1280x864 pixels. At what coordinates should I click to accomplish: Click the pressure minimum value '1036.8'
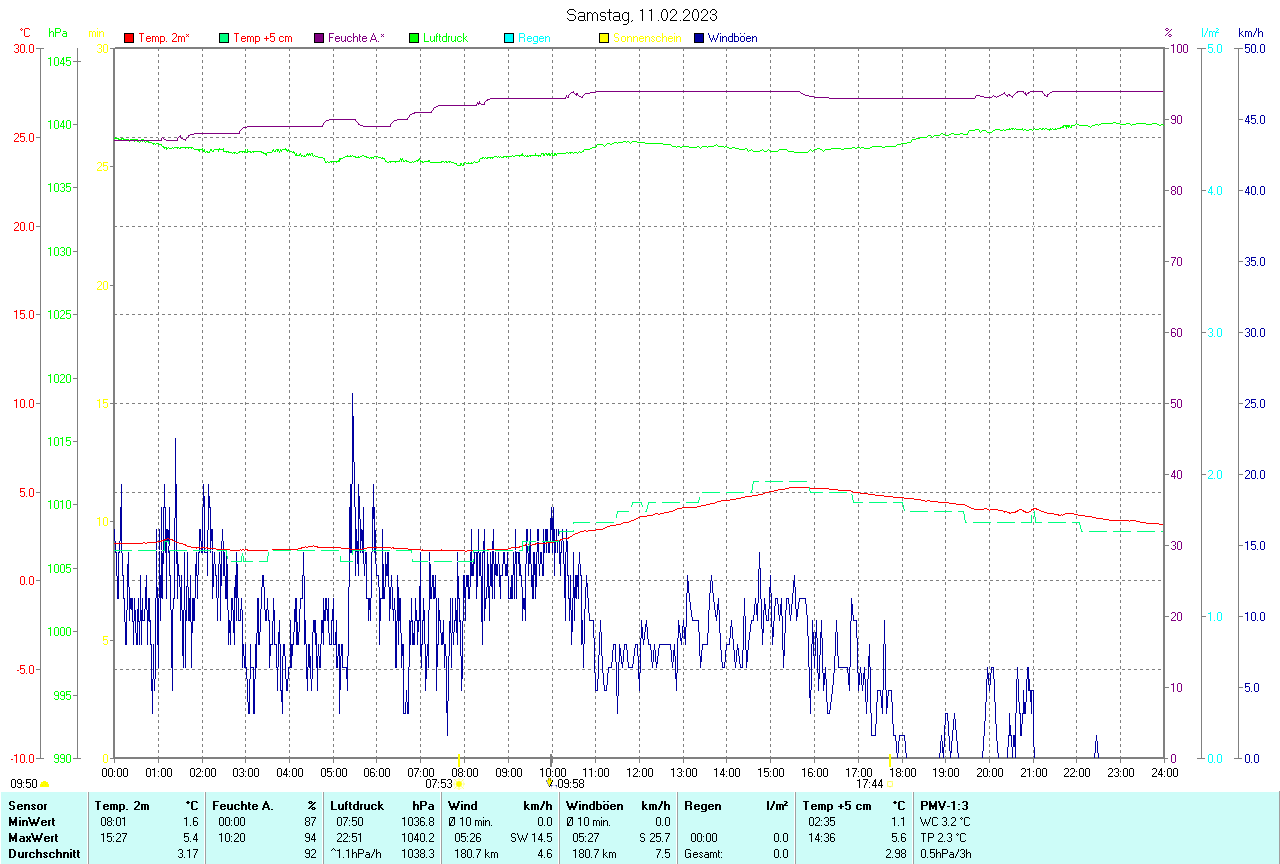(x=418, y=821)
